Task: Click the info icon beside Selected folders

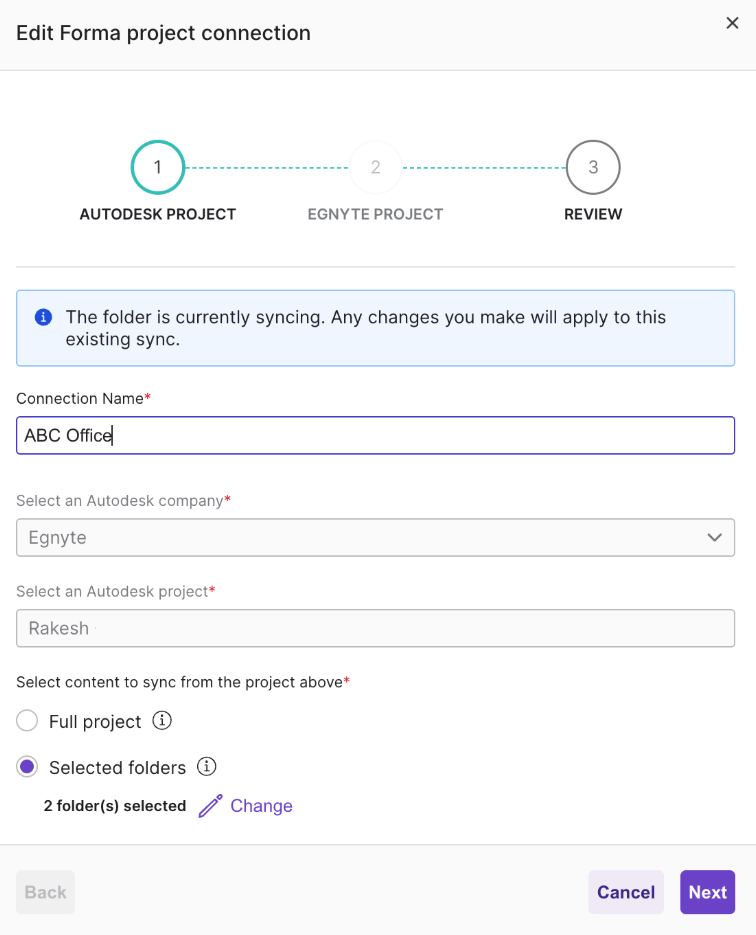Action: [207, 767]
